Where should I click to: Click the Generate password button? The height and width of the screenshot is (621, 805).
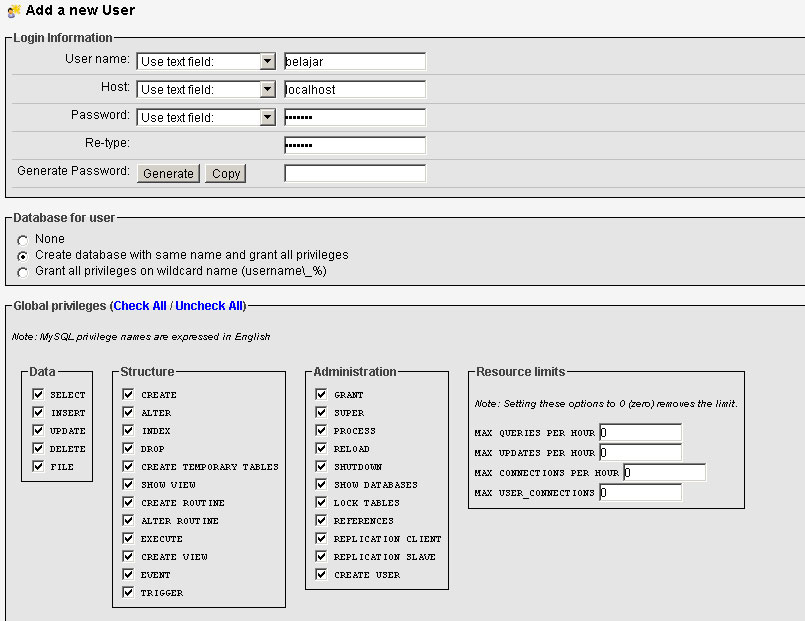click(x=168, y=173)
